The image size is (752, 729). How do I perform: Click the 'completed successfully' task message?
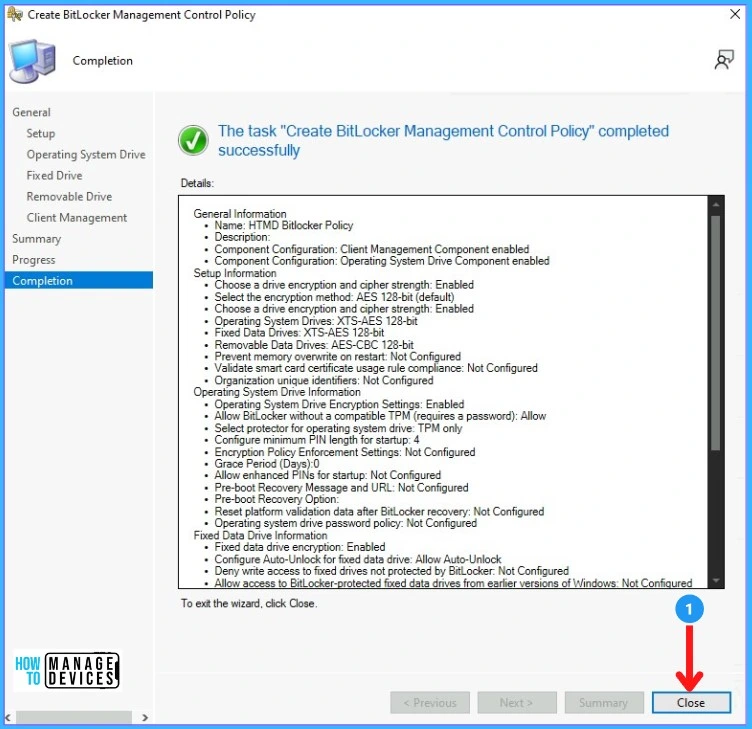443,141
